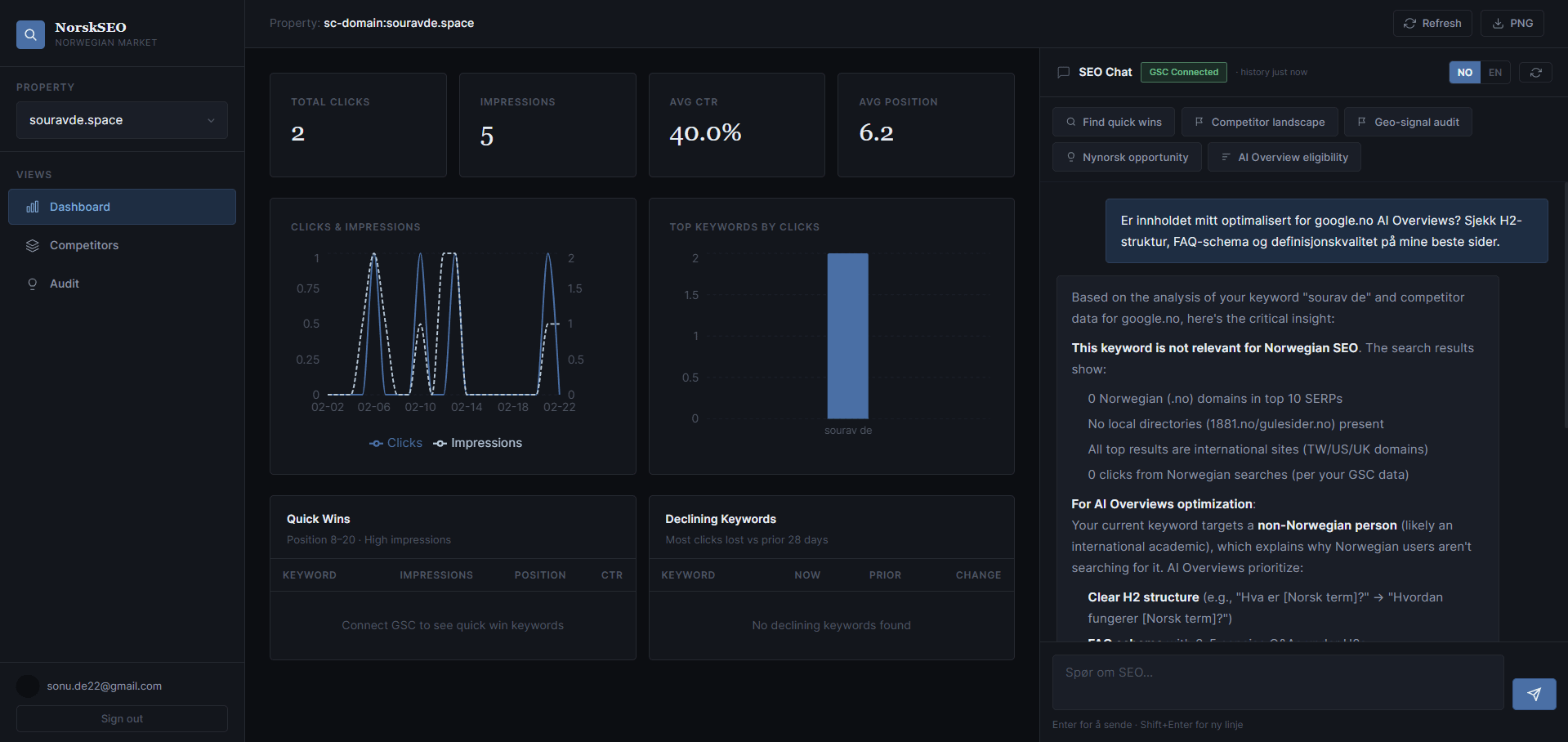Click the Competitors layers icon
Image resolution: width=1568 pixels, height=742 pixels.
[x=33, y=245]
